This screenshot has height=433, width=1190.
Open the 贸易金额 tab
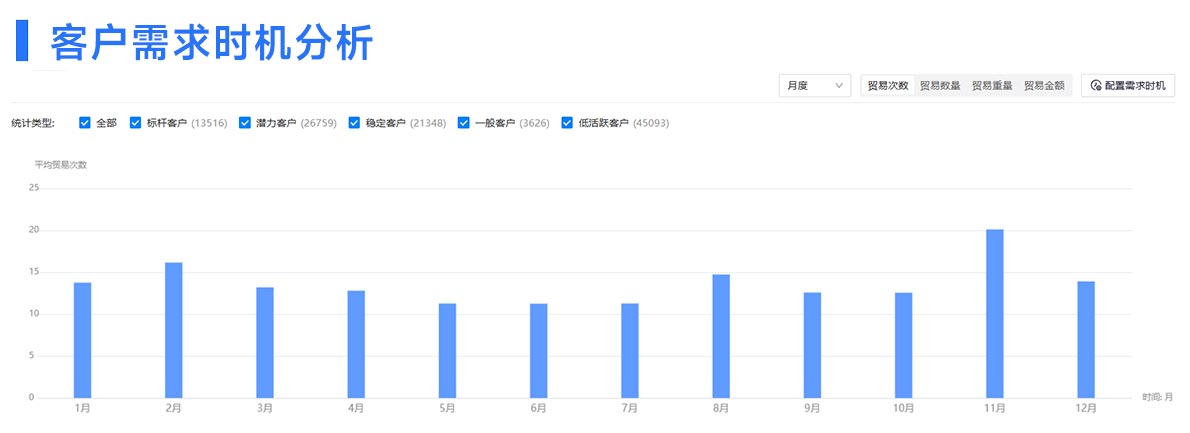[1044, 86]
